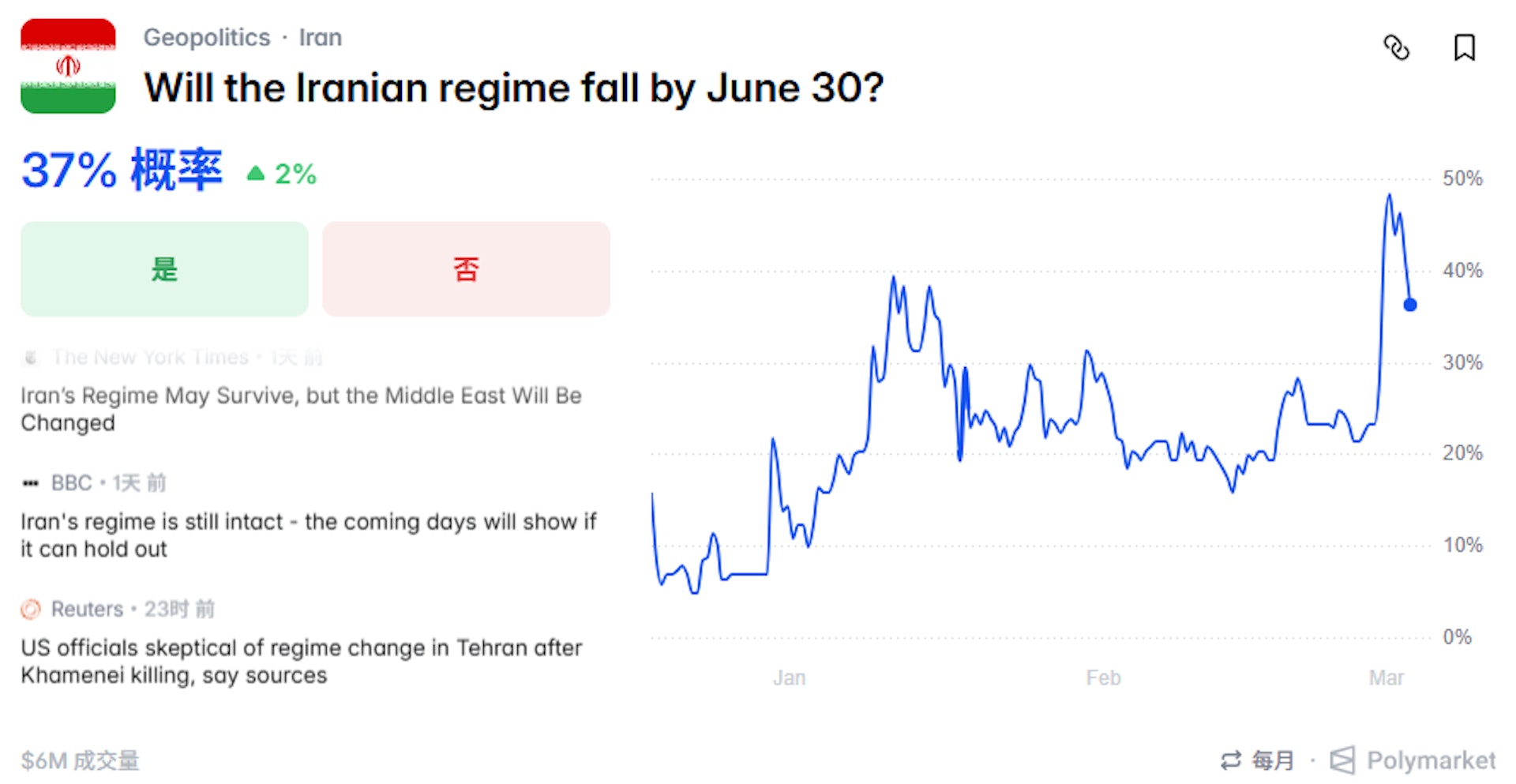Open the New York Times article headline
Viewport: 1516px width, 784px height.
pos(301,409)
